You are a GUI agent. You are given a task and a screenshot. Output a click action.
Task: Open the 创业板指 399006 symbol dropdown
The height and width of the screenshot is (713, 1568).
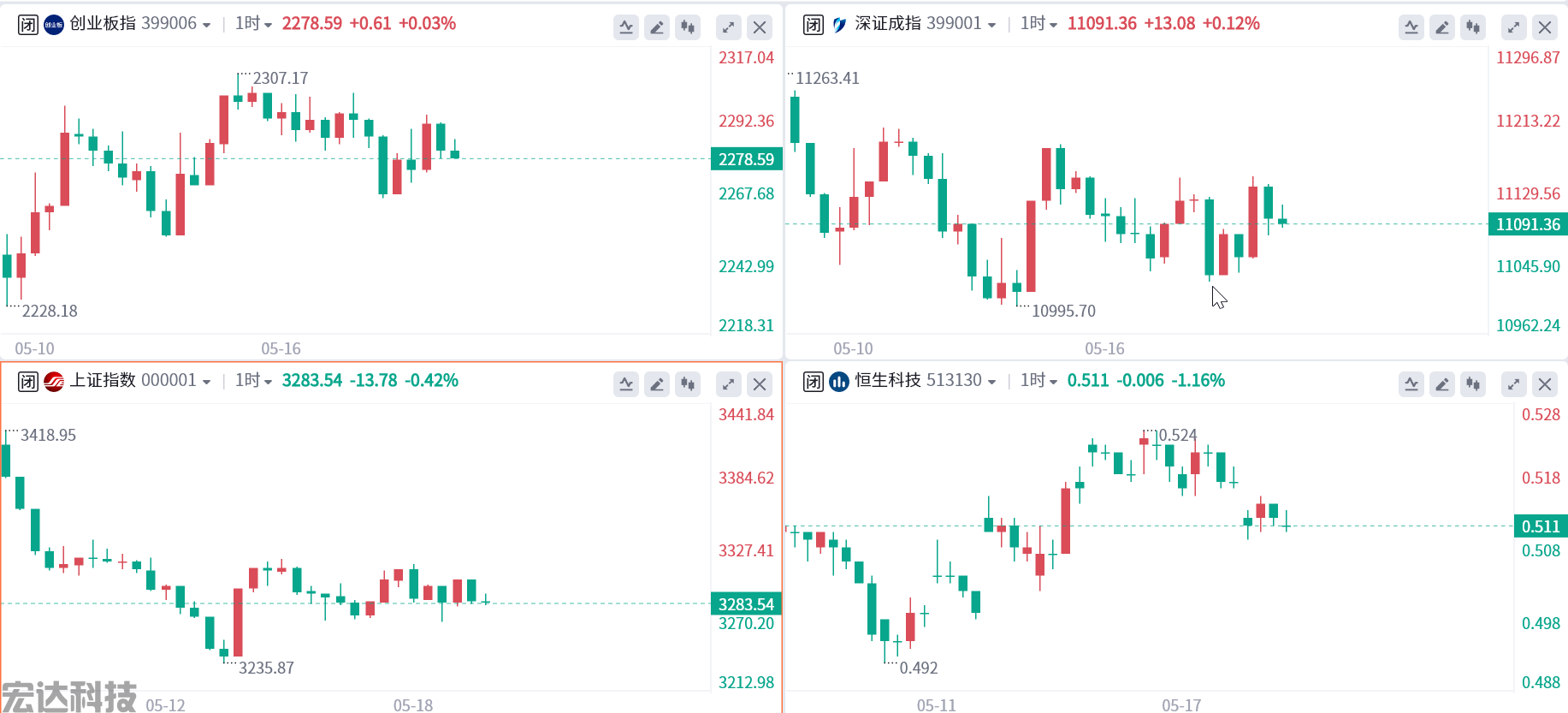pos(140,24)
